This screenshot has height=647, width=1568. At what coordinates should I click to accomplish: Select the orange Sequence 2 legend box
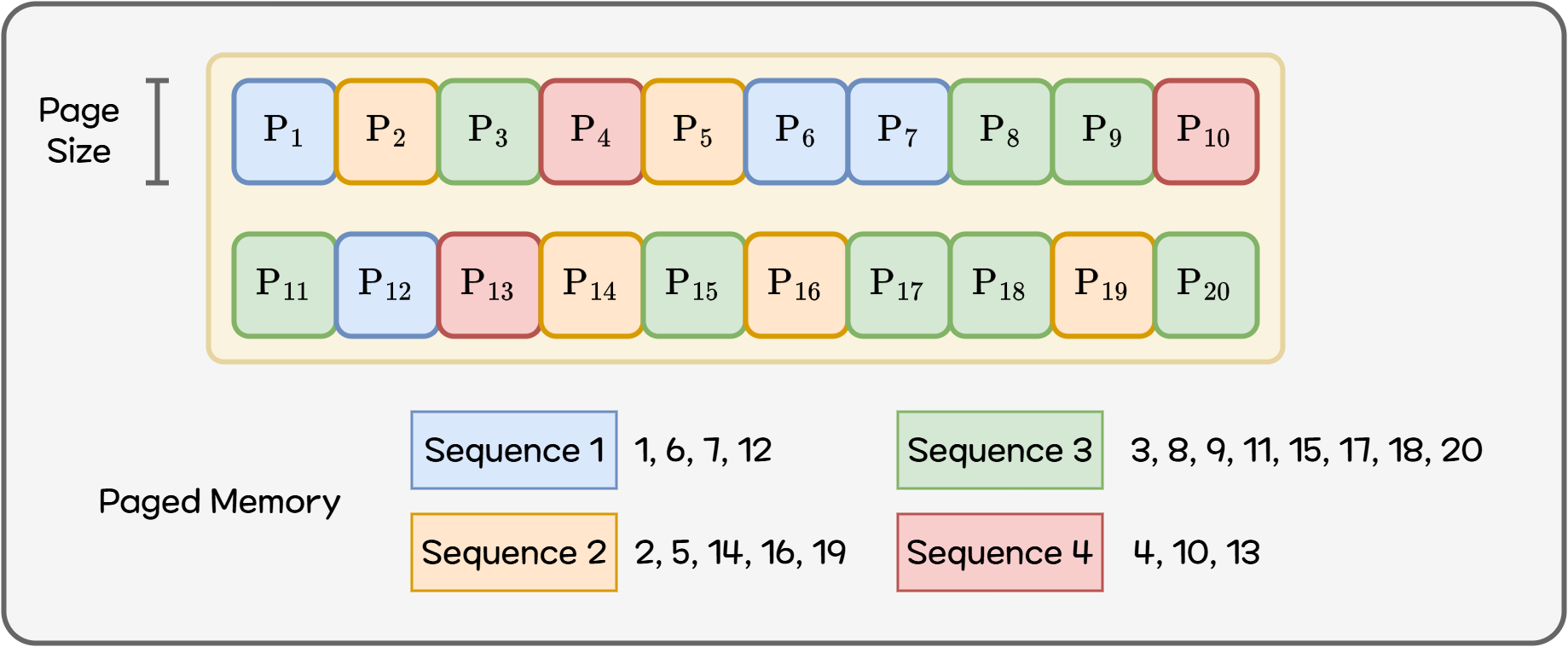[513, 552]
